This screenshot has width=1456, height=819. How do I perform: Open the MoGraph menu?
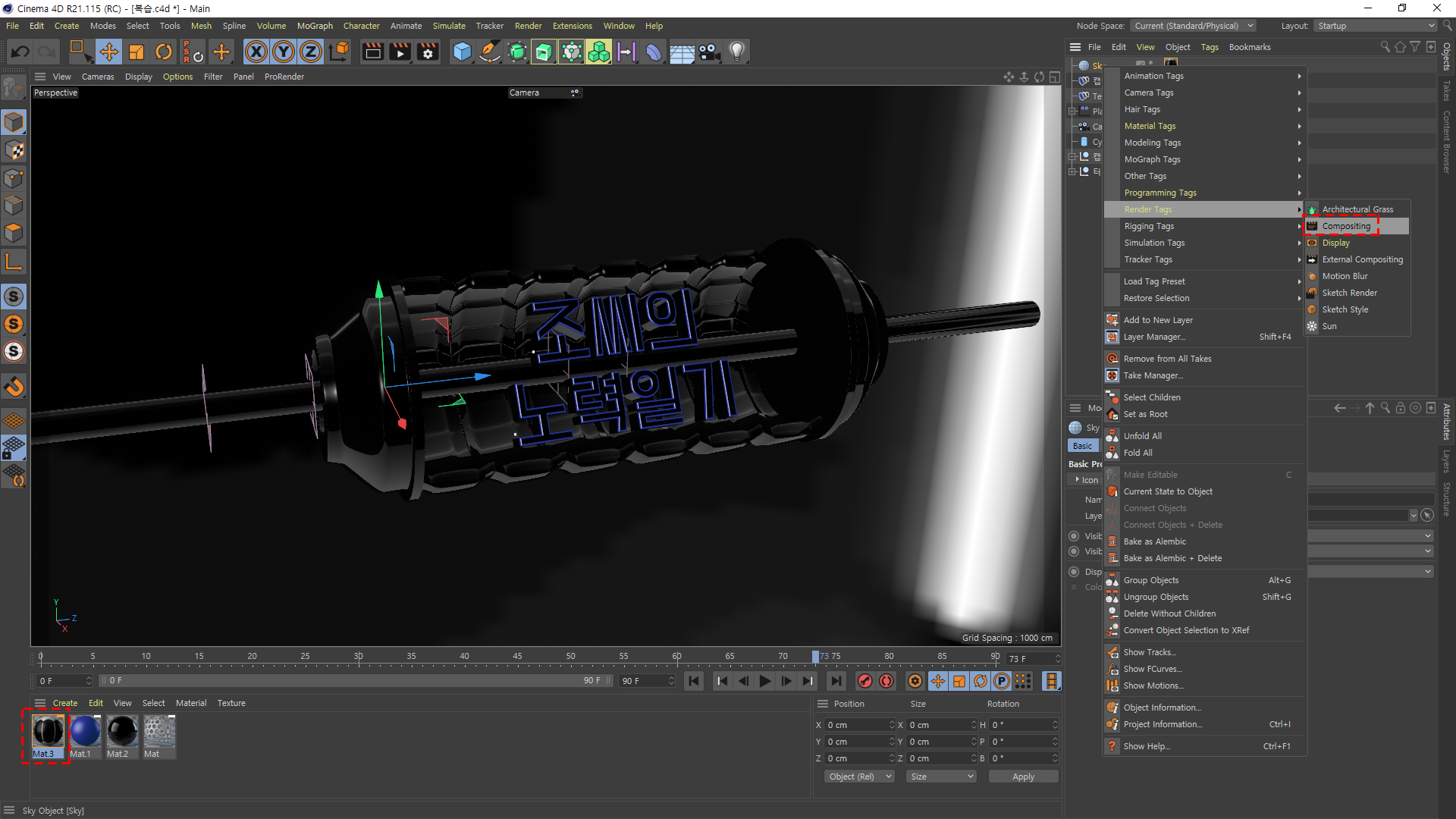tap(315, 26)
